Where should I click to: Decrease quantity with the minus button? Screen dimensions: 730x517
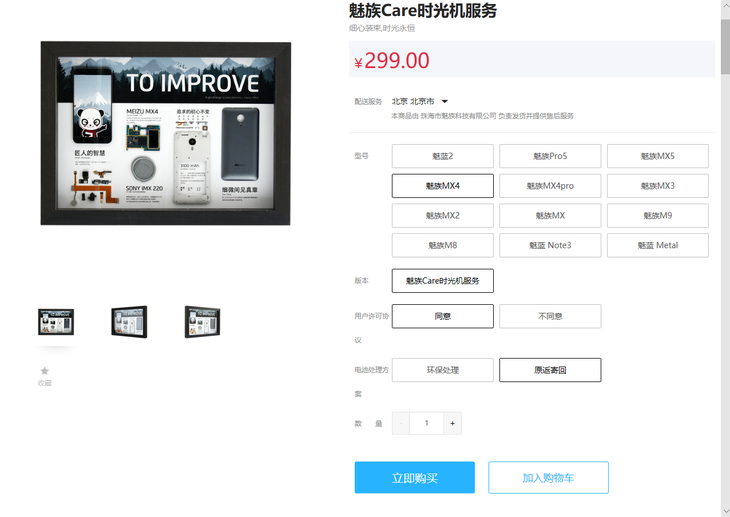tap(401, 423)
